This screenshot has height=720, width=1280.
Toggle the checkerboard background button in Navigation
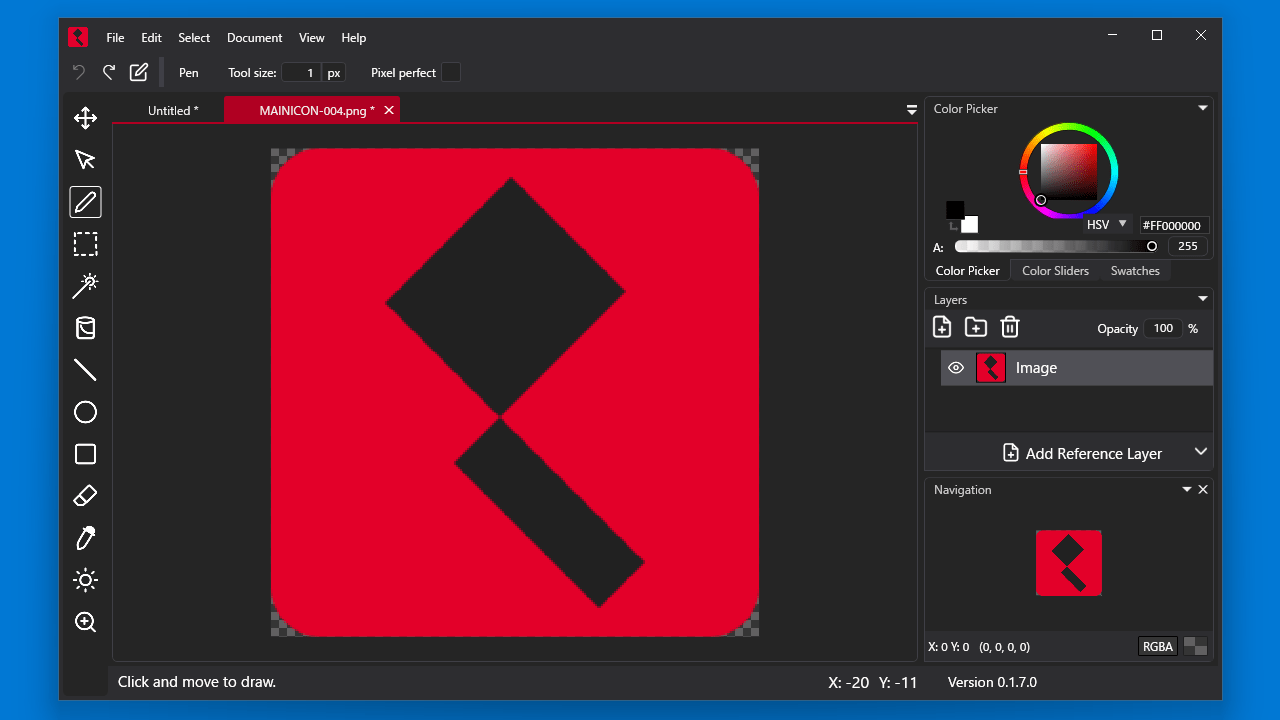(x=1195, y=646)
